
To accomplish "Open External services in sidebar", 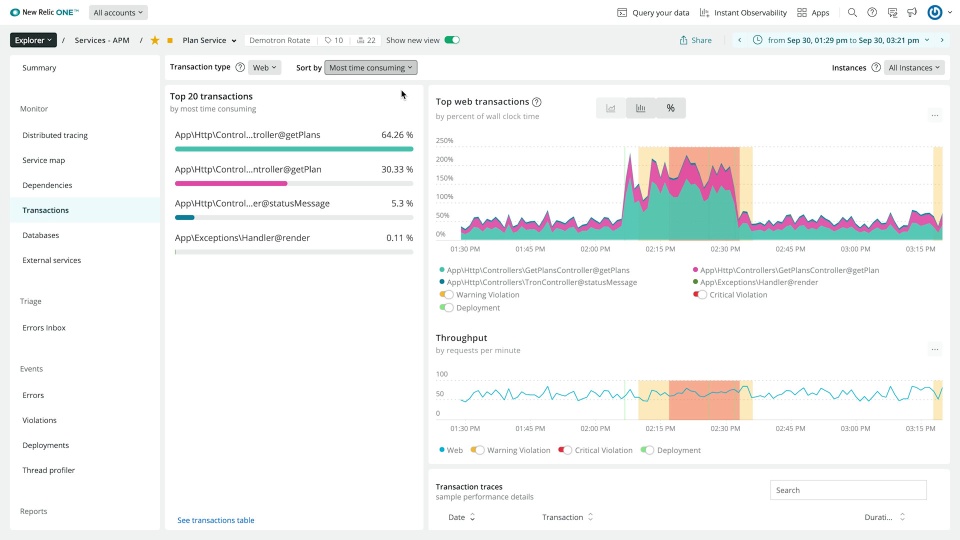I will tap(51, 260).
